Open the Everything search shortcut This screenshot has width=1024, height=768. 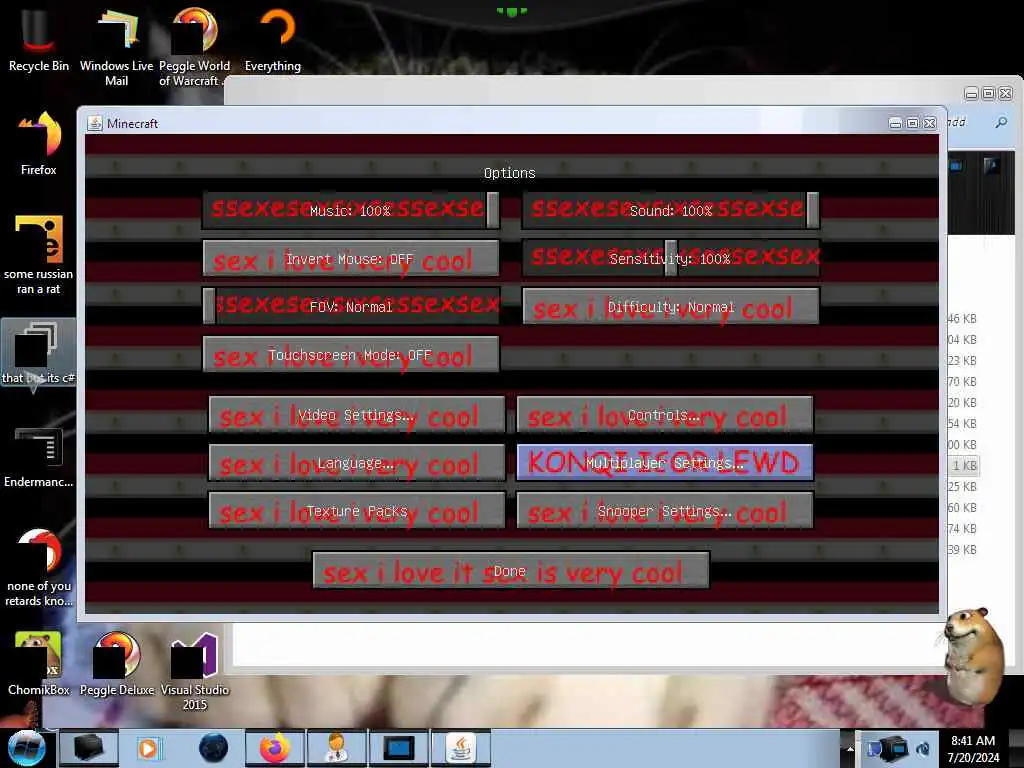tap(273, 39)
